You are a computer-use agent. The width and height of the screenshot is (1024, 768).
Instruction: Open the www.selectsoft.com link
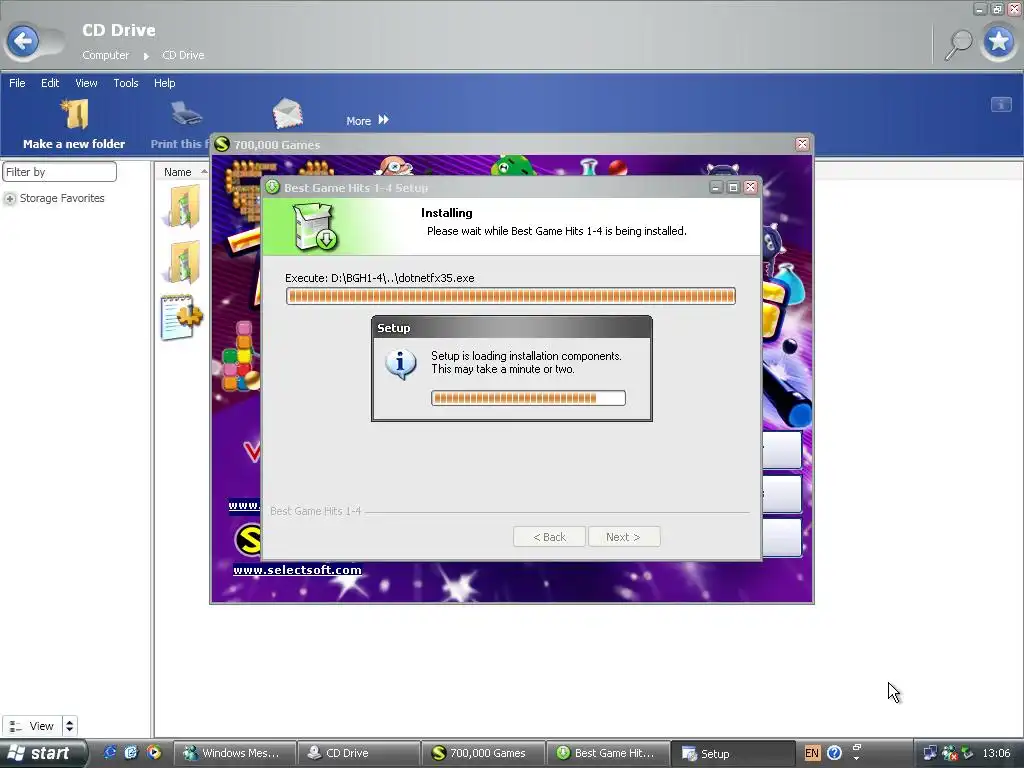pos(297,570)
